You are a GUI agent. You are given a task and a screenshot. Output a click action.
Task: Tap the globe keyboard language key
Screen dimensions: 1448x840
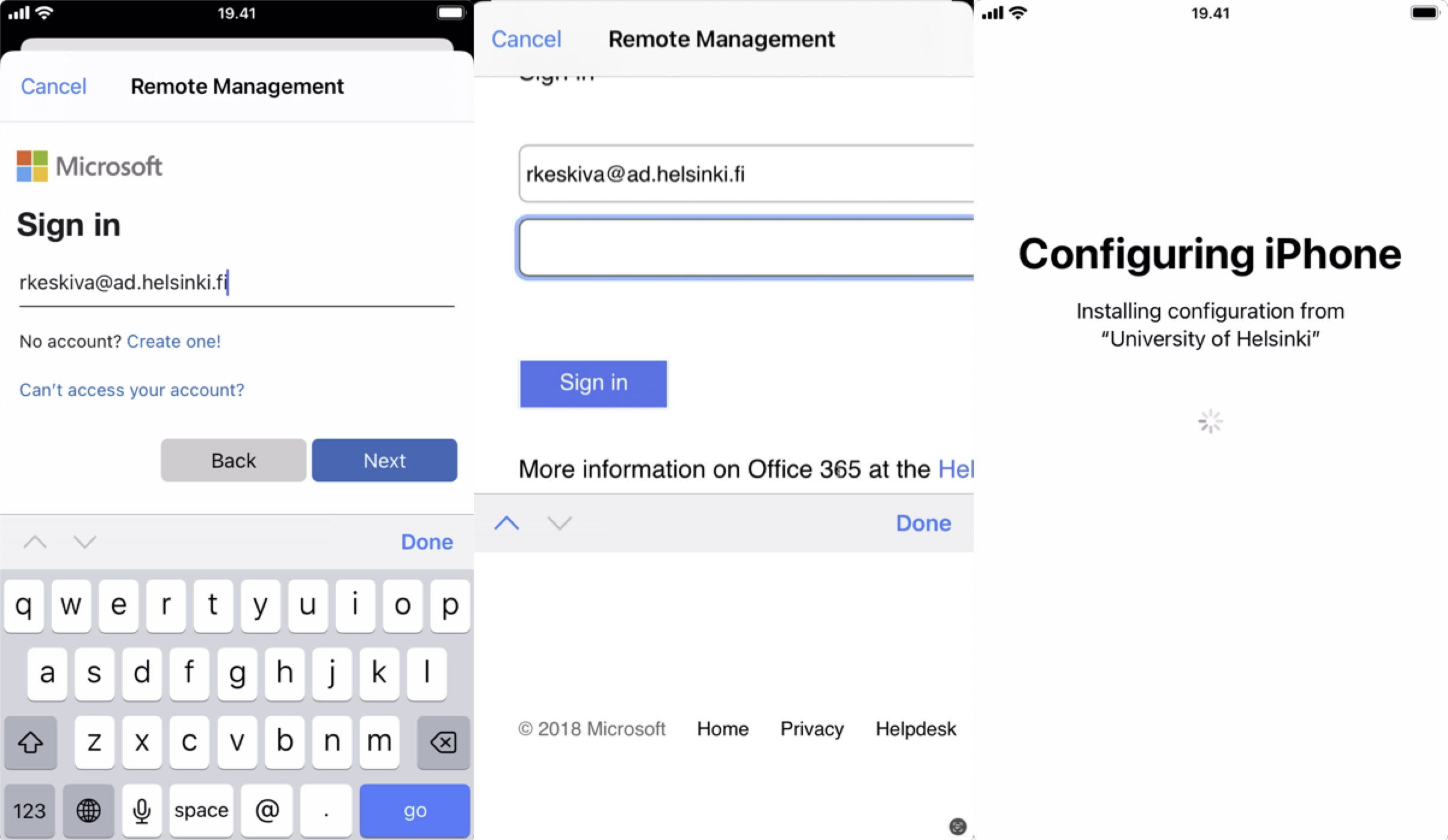tap(88, 811)
